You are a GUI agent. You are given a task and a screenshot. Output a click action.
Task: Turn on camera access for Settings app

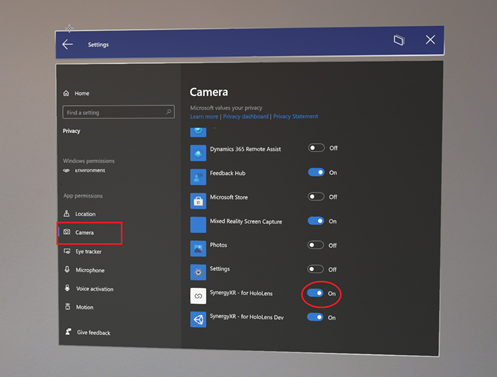[315, 269]
